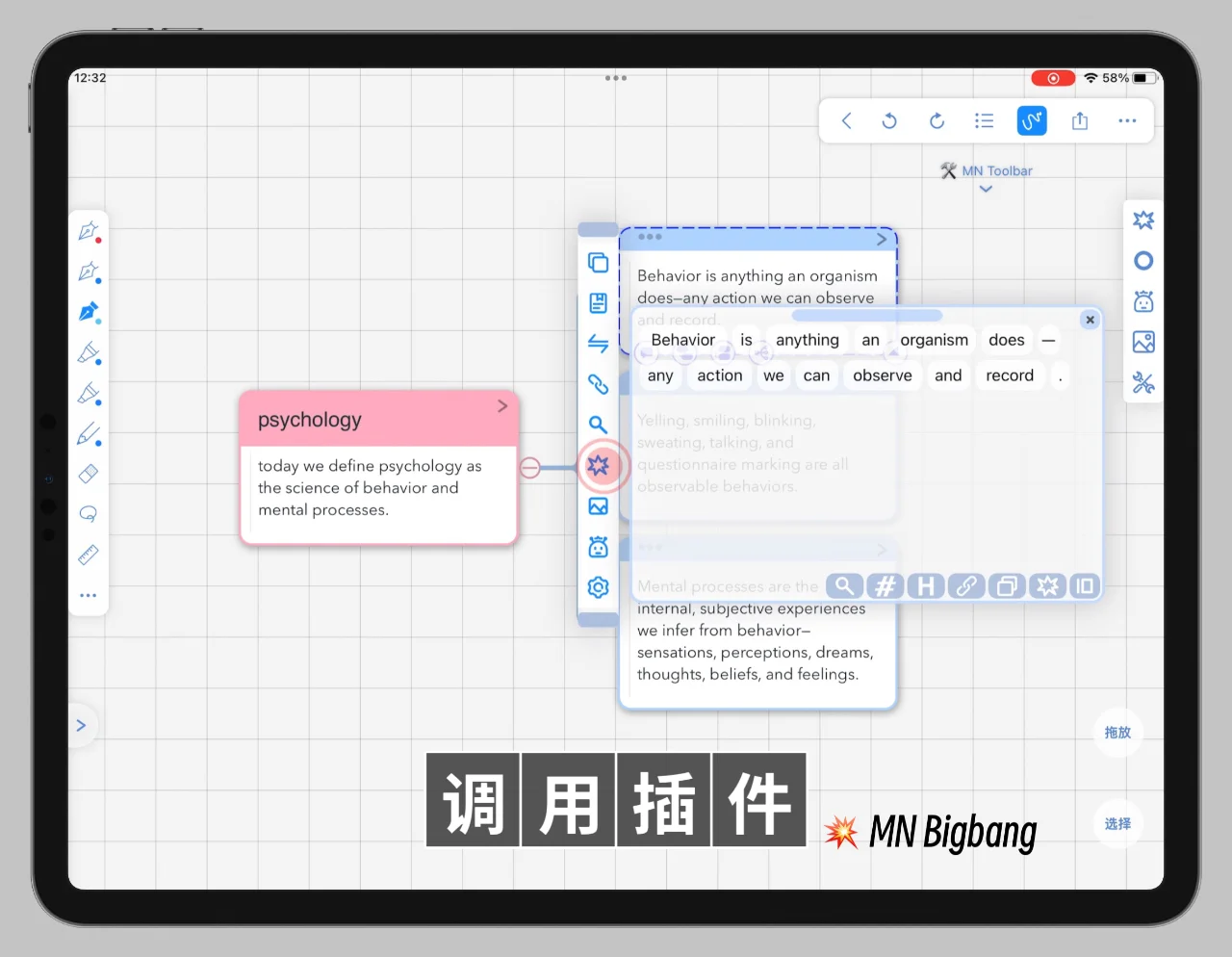The height and width of the screenshot is (957, 1232).
Task: Redo the last action
Action: coord(937,120)
